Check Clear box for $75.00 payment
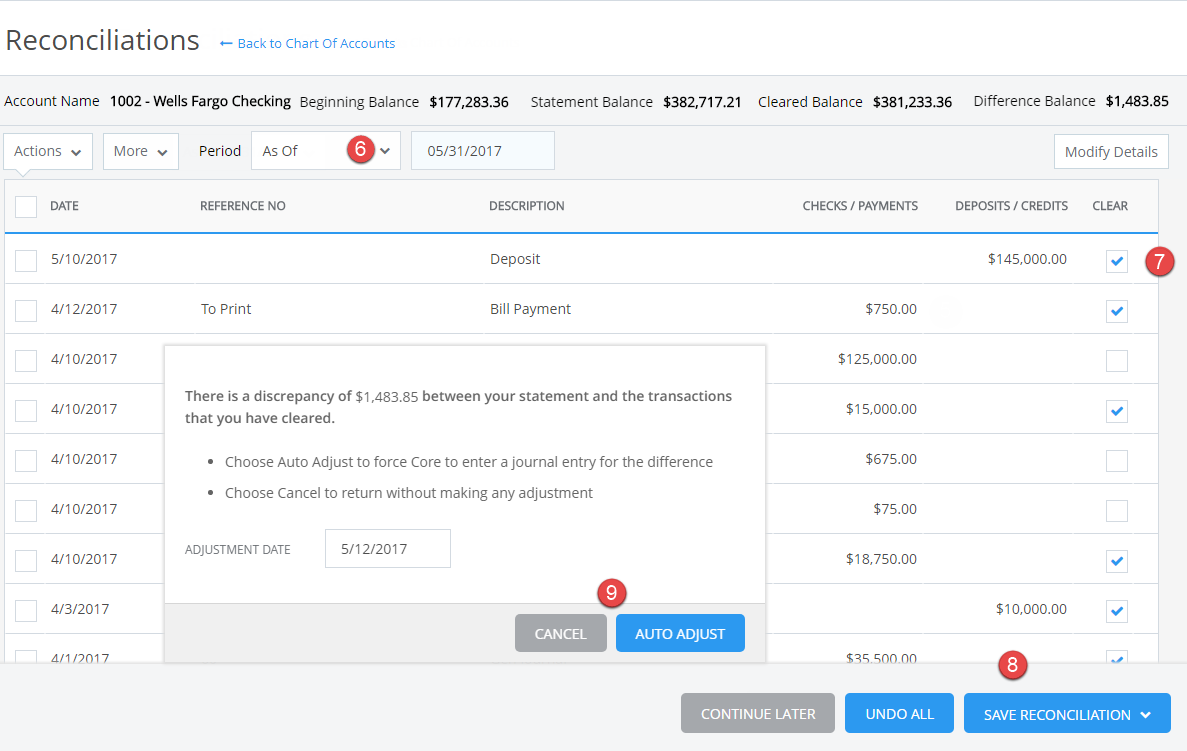The height and width of the screenshot is (751, 1187). pos(1117,510)
